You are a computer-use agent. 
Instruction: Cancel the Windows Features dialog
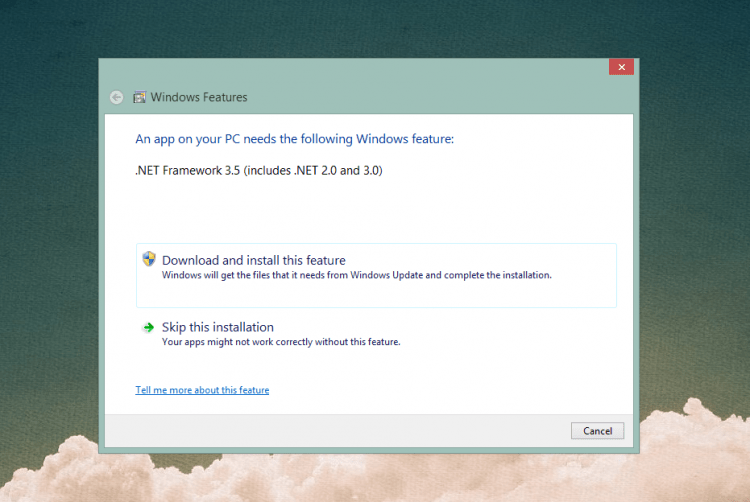[x=597, y=431]
